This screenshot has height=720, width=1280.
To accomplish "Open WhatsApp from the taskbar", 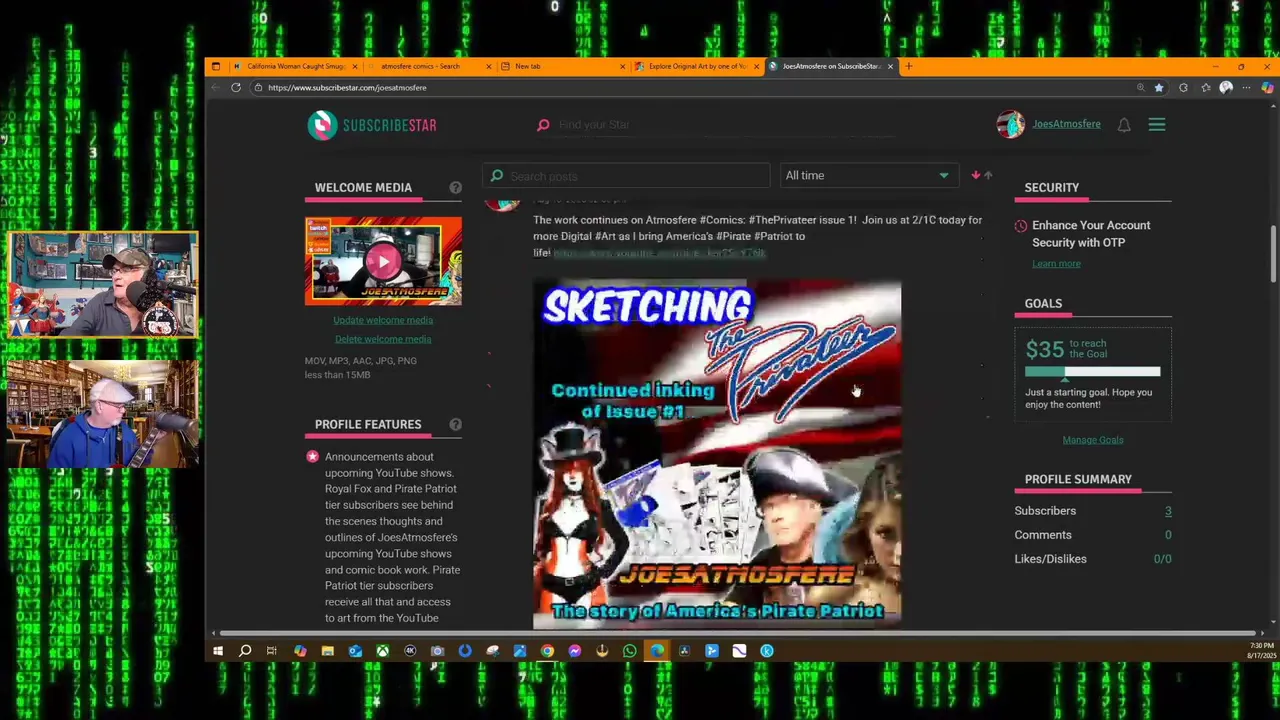I will point(629,651).
